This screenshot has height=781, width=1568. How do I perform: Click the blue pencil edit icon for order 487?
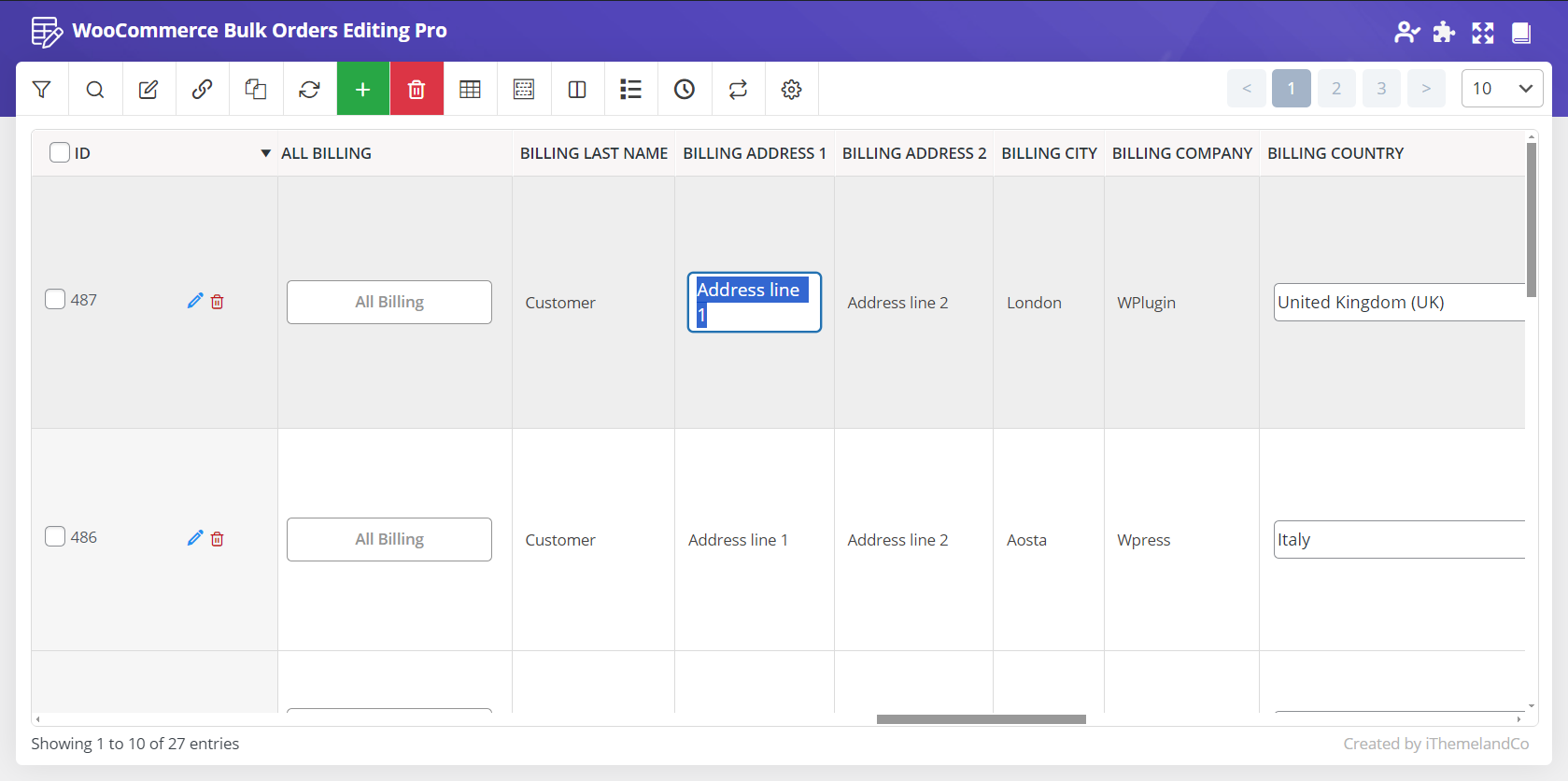click(195, 301)
